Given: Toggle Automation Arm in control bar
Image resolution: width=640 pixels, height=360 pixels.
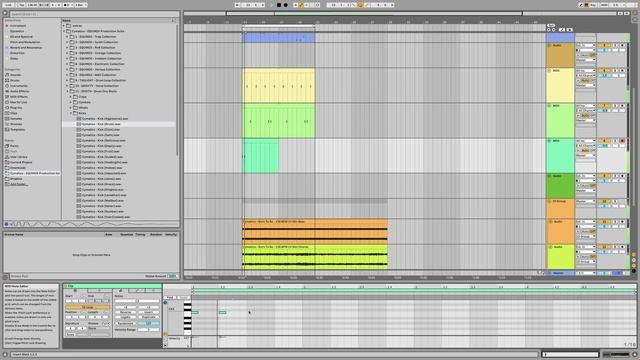Looking at the screenshot, I should coord(302,5).
